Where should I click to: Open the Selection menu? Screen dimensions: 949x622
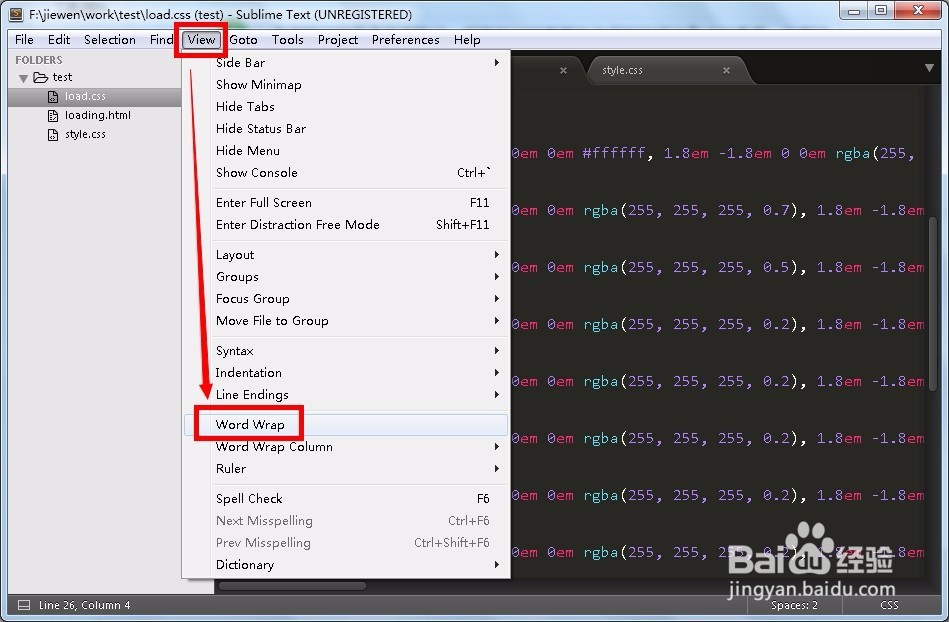coord(110,40)
